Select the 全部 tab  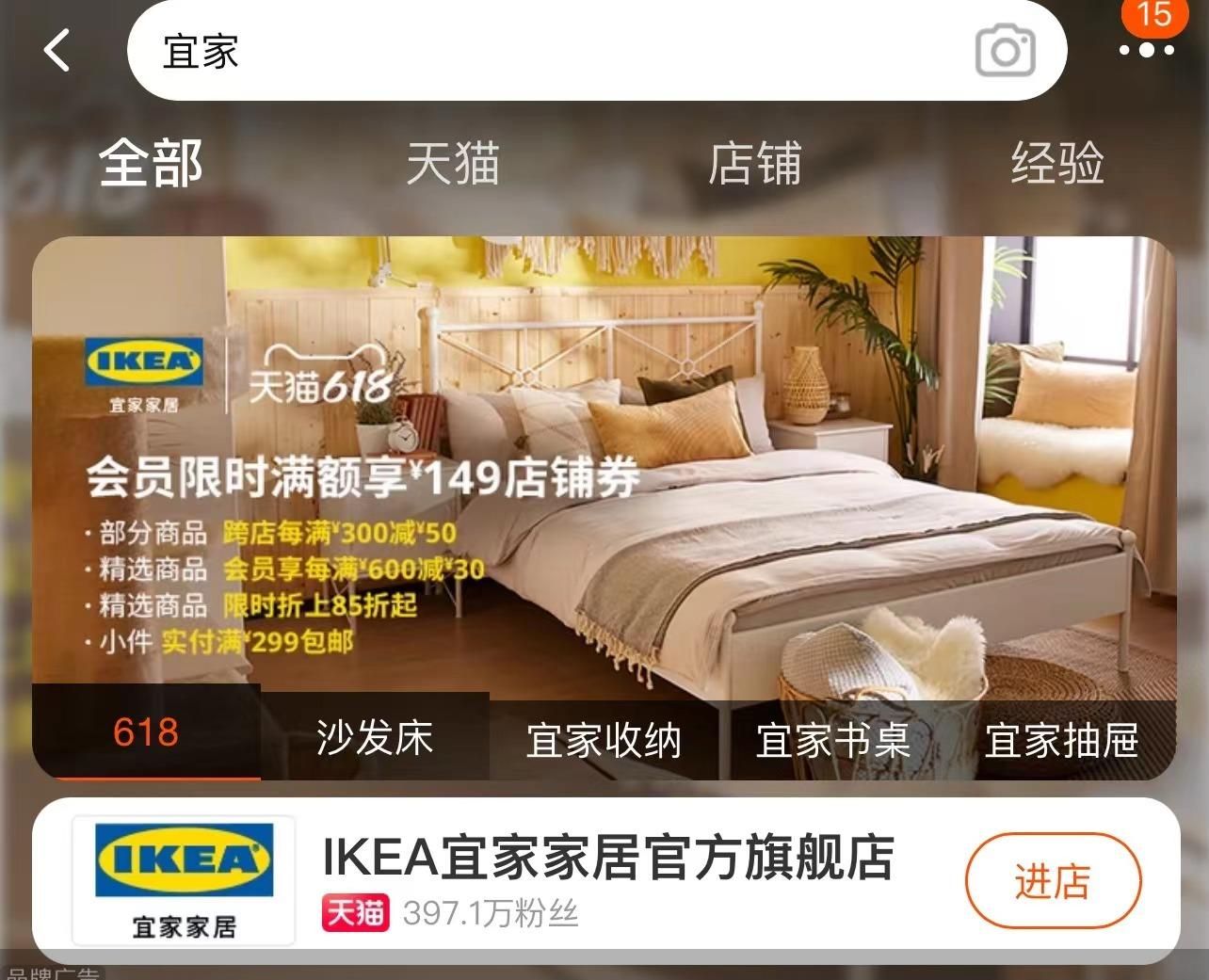point(151,163)
